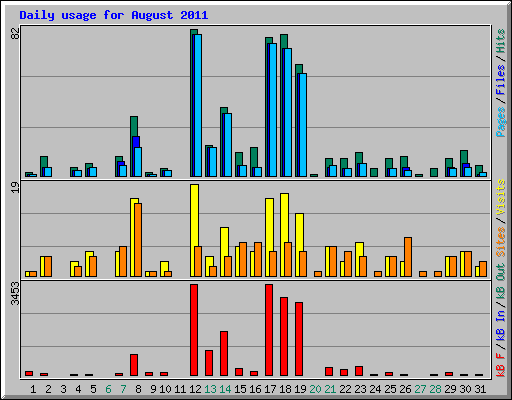Click the 'Hits' legend label

coord(501,41)
